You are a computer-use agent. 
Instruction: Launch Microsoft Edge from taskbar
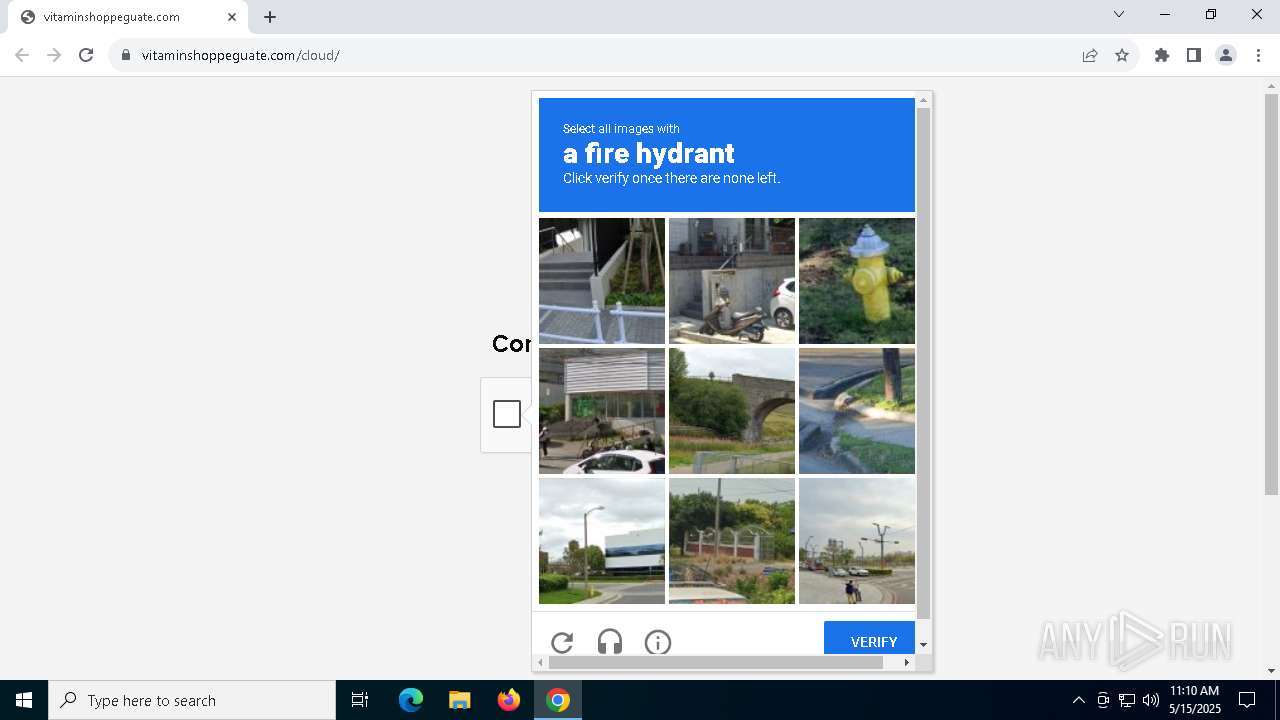pos(411,700)
